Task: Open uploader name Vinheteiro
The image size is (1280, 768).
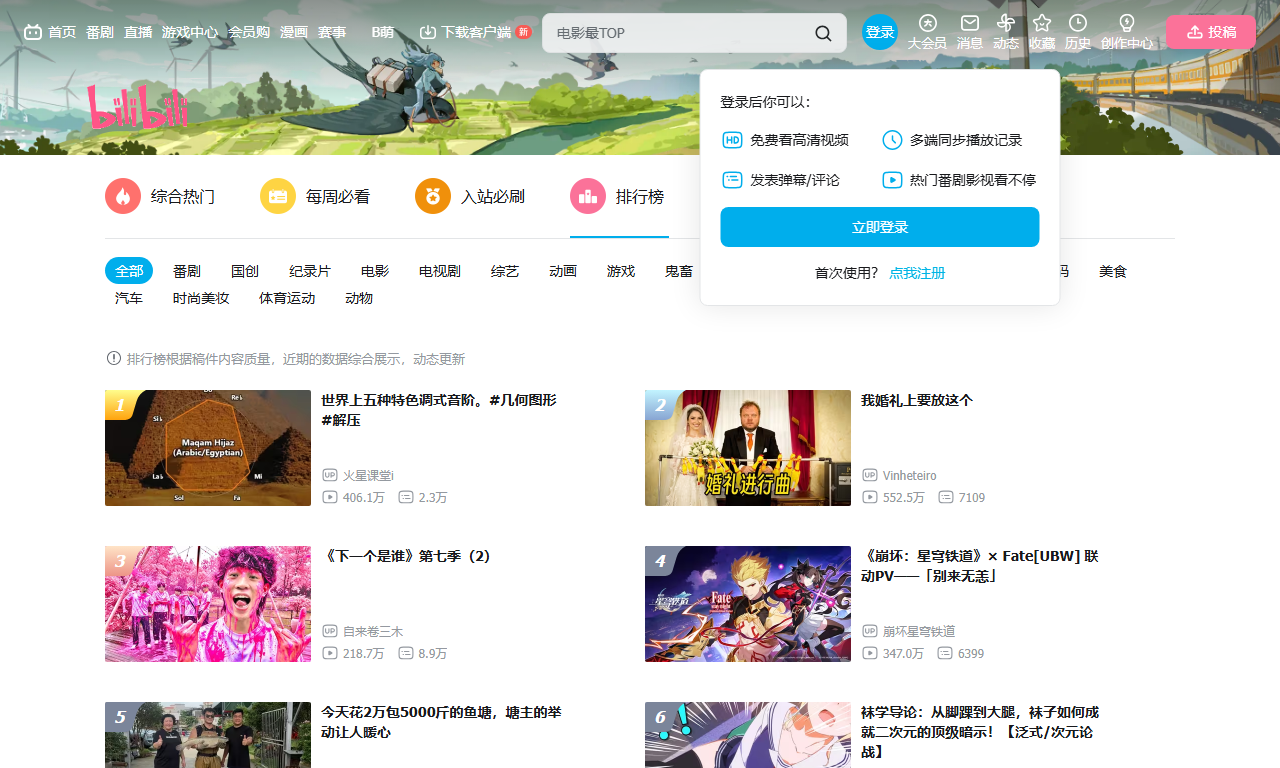Action: 910,475
